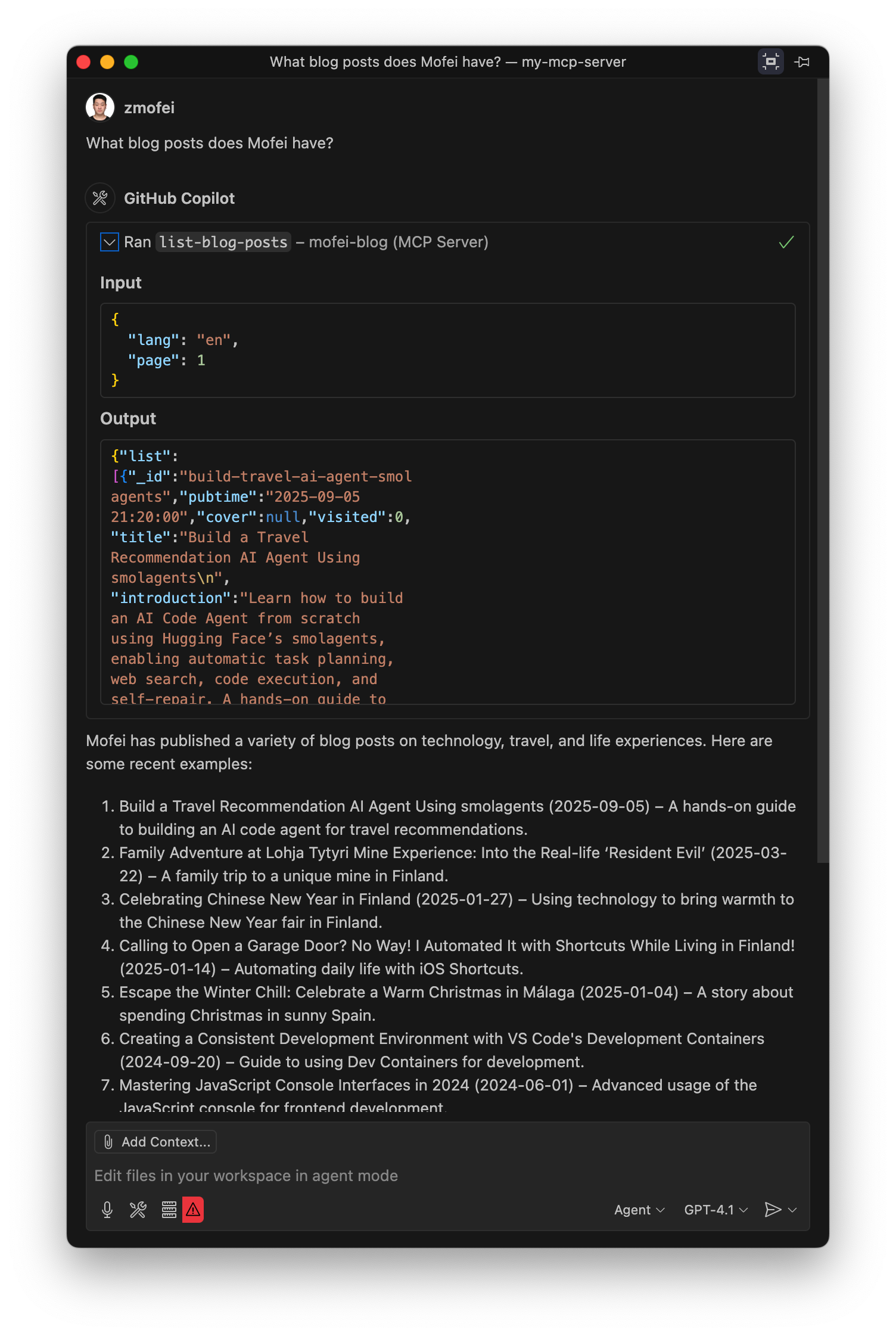Collapse the list-blog-posts tool call details
896x1336 pixels.
click(x=110, y=242)
